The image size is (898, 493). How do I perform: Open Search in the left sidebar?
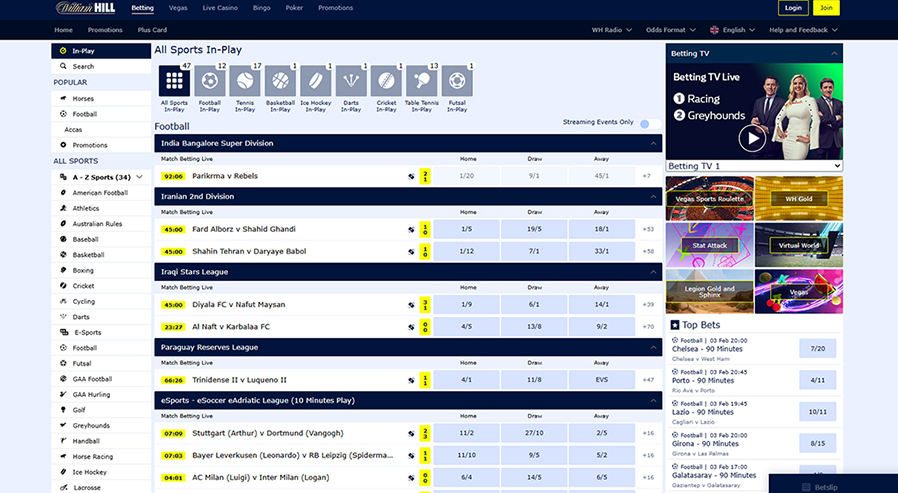point(101,66)
